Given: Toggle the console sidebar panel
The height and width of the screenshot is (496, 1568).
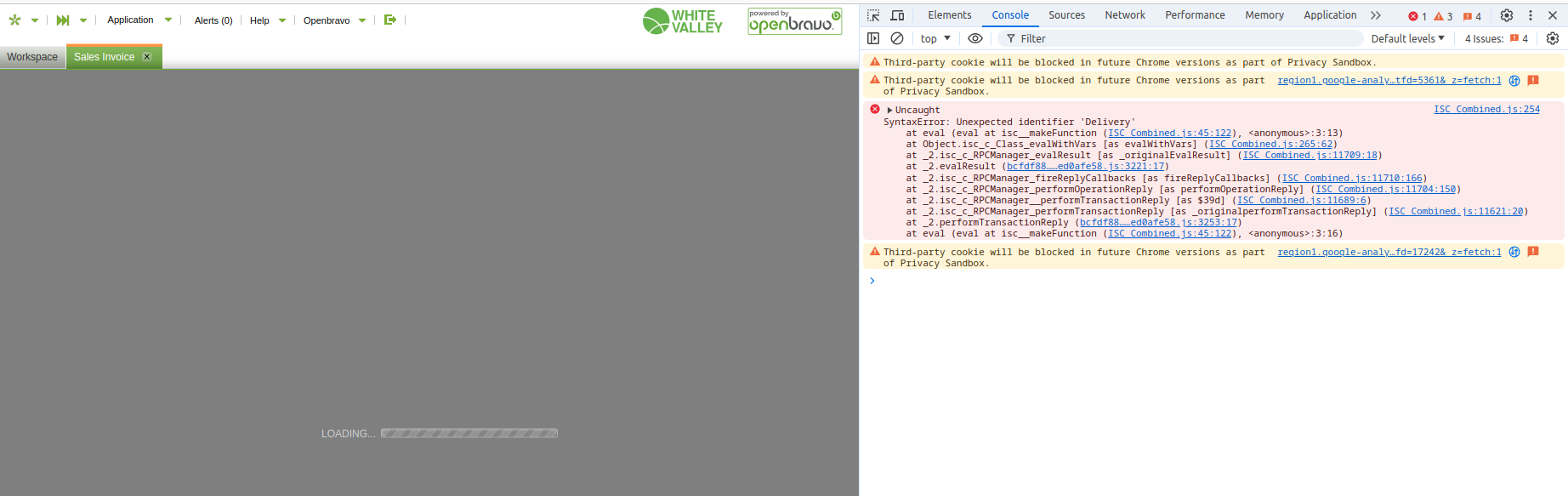Looking at the screenshot, I should 873,38.
